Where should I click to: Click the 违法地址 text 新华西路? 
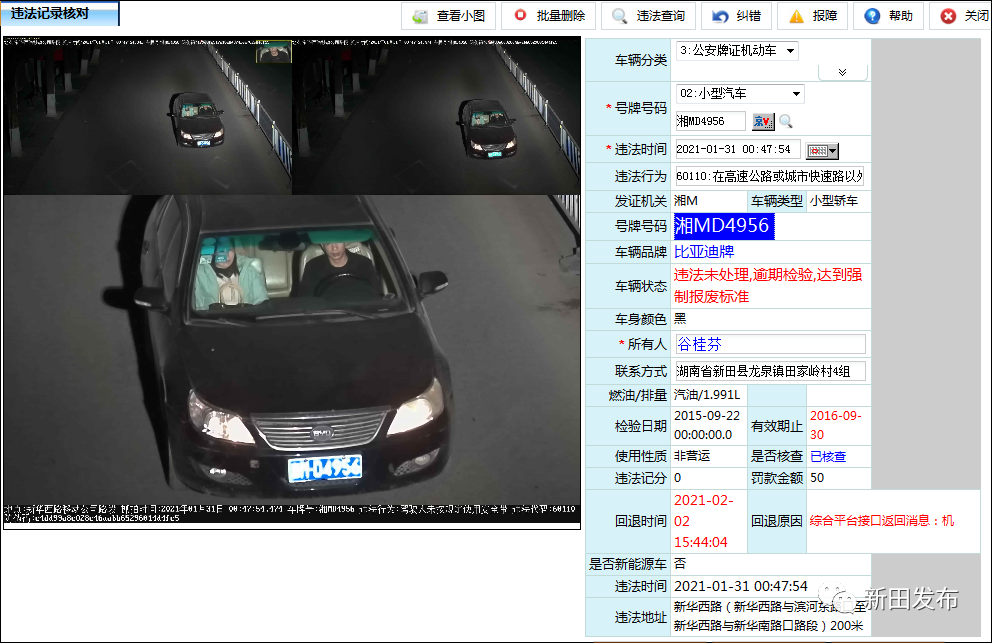point(769,616)
